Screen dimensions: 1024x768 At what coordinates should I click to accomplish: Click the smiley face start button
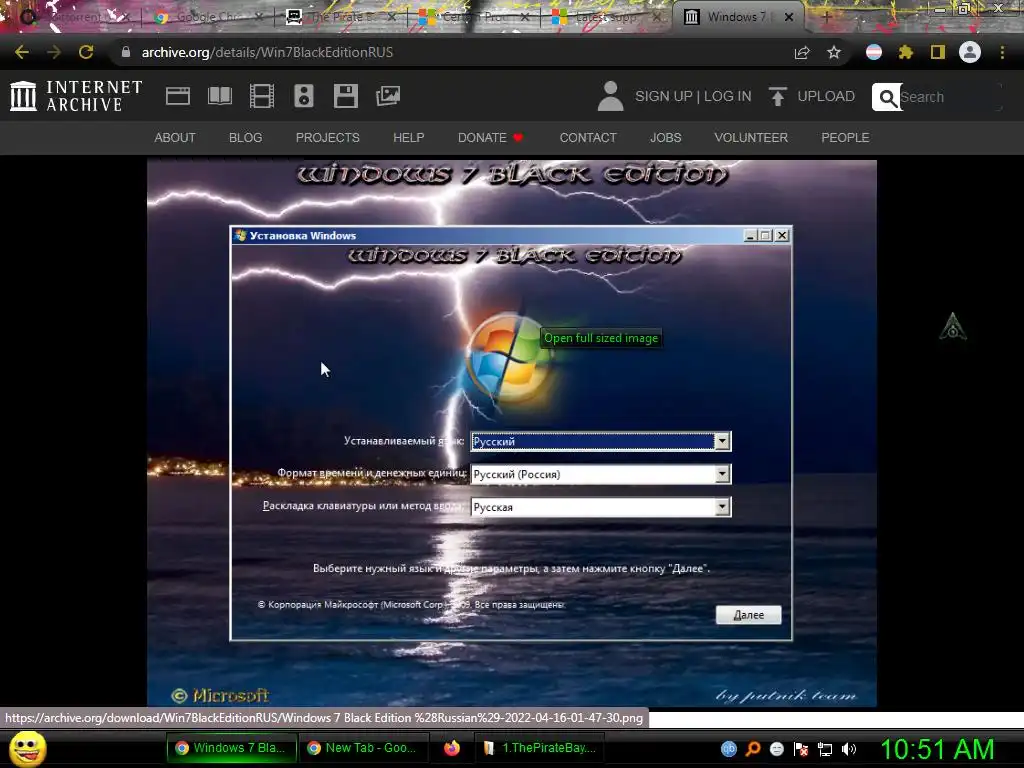pos(27,748)
